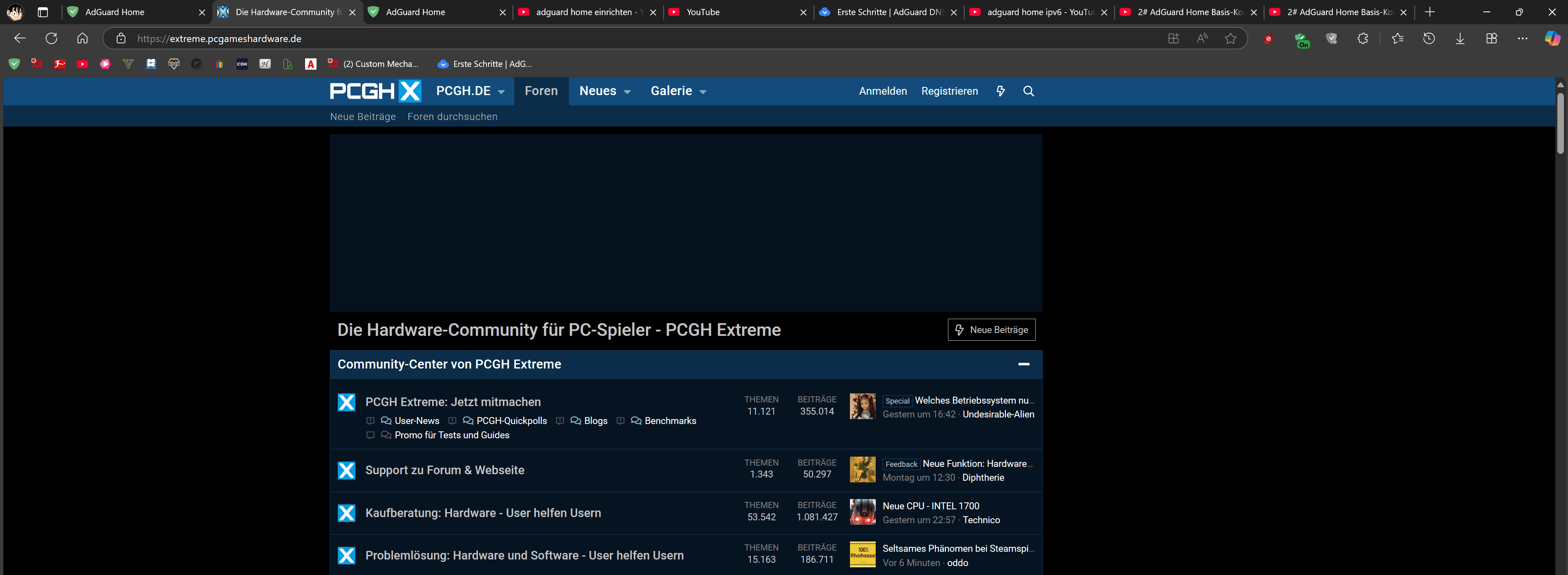Open the Blogs subforum link

pos(596,421)
